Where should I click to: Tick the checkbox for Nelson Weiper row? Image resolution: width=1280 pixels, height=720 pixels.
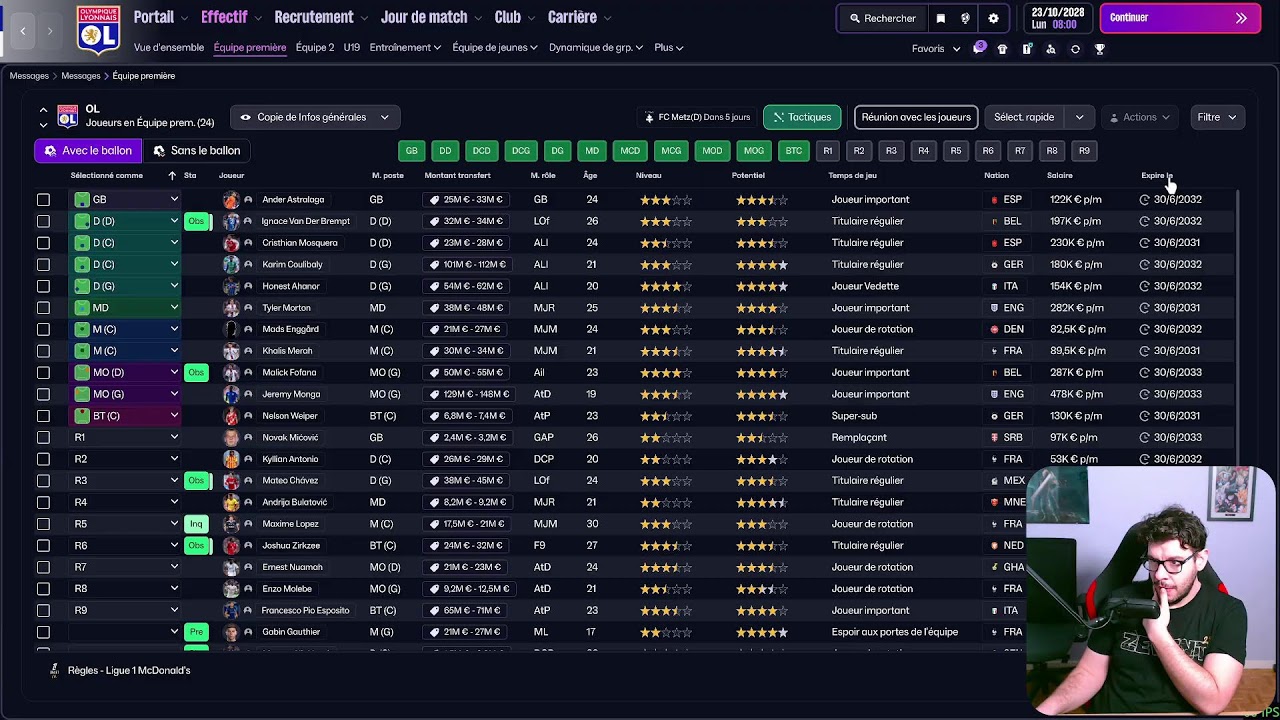(43, 416)
